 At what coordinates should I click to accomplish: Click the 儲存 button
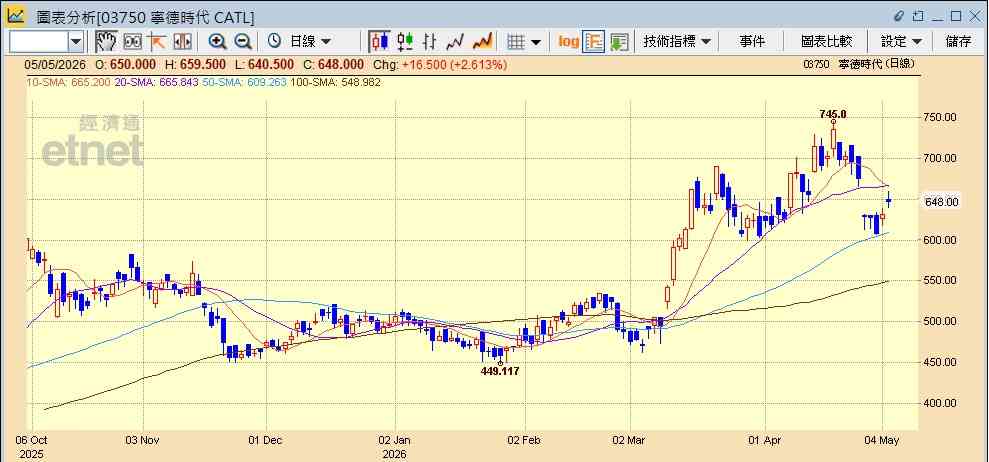(x=958, y=42)
